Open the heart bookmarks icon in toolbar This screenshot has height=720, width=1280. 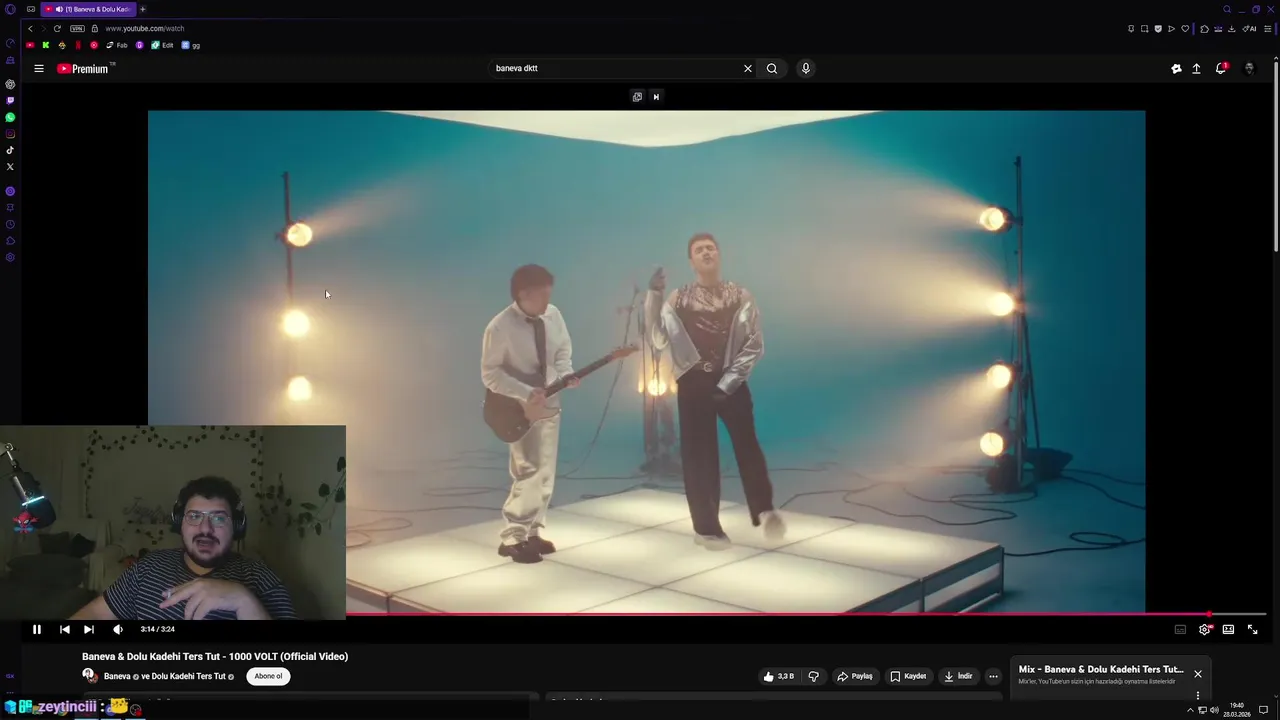pos(1185,29)
